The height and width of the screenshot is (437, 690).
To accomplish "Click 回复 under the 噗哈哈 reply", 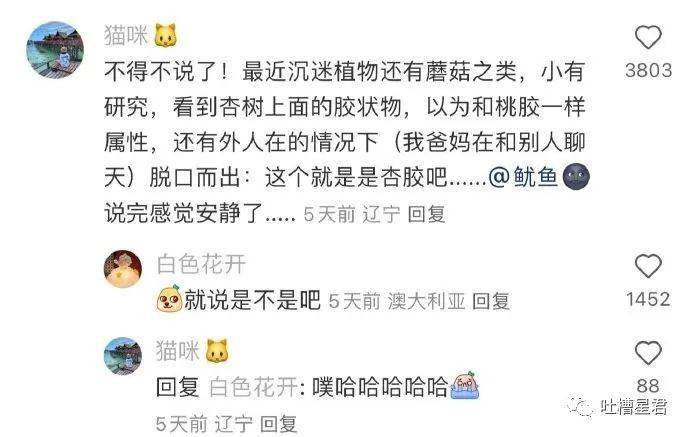I will tap(279, 424).
